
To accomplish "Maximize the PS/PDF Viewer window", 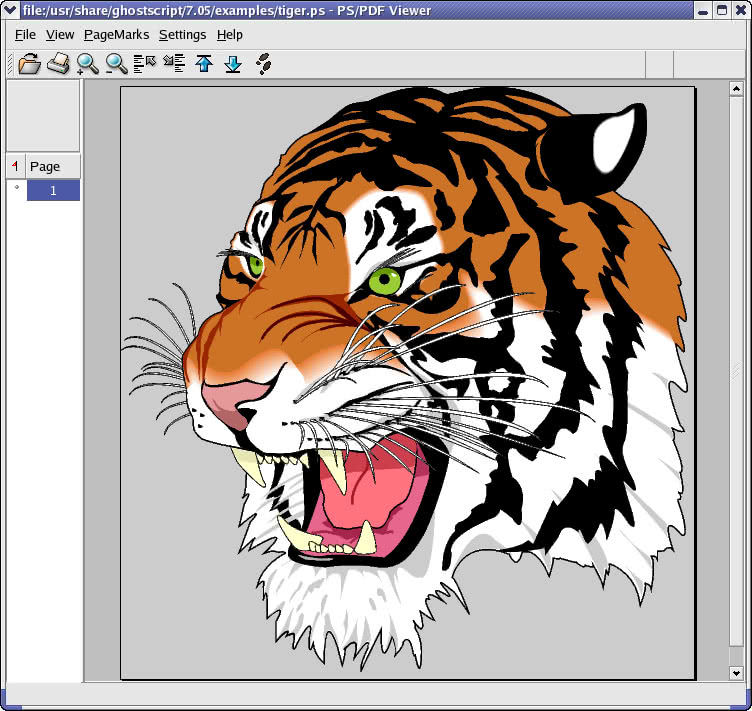I will click(722, 10).
